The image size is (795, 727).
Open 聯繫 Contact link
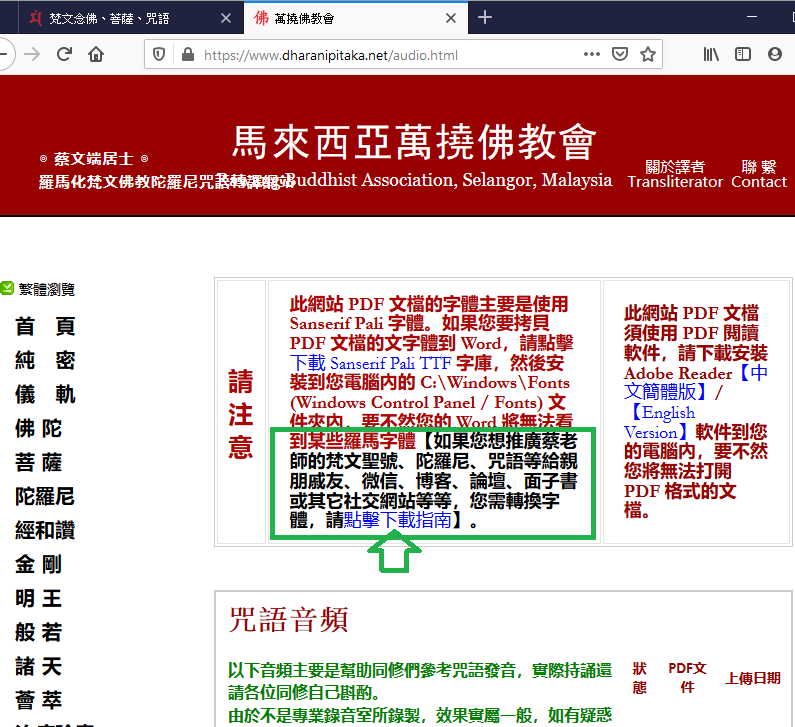click(x=758, y=174)
